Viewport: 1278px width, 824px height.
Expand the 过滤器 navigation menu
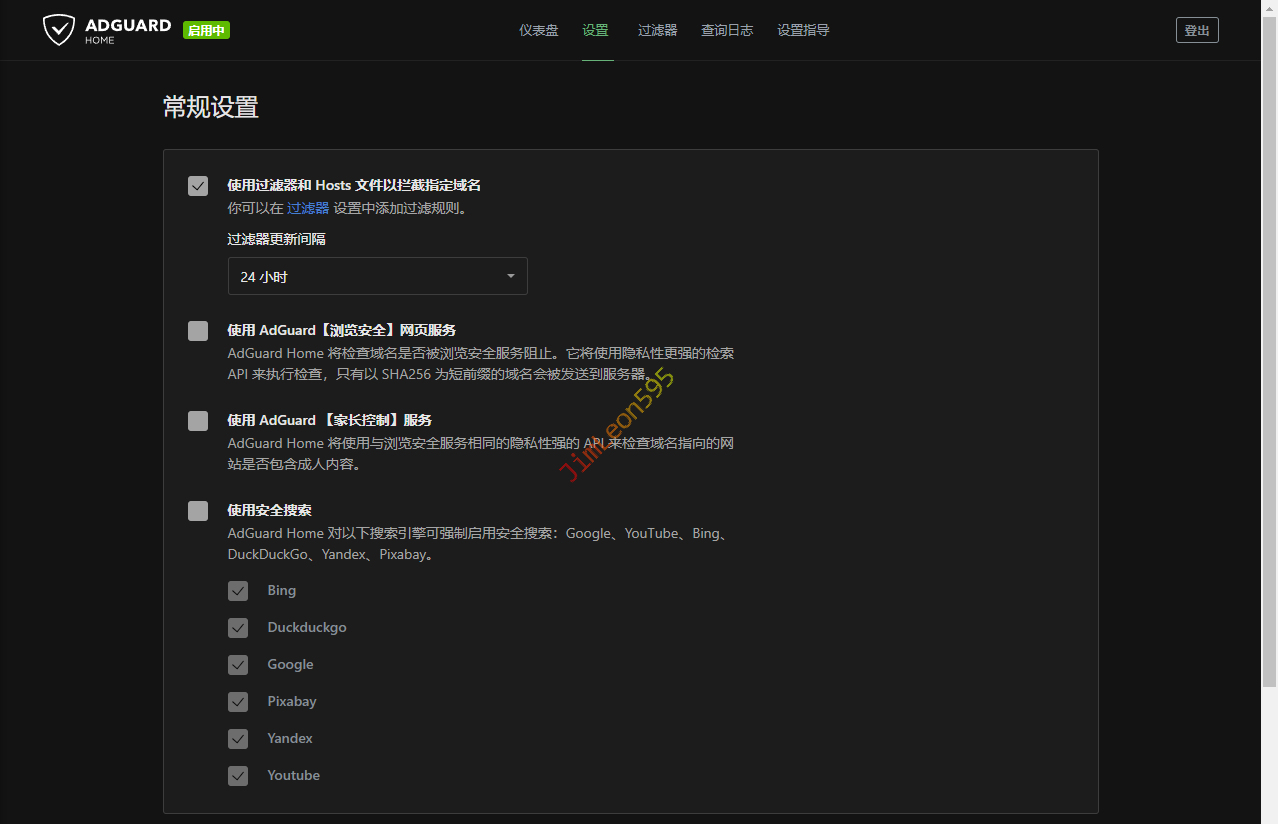(657, 30)
